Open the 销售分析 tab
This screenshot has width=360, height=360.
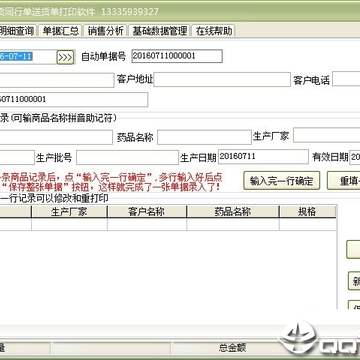click(106, 31)
